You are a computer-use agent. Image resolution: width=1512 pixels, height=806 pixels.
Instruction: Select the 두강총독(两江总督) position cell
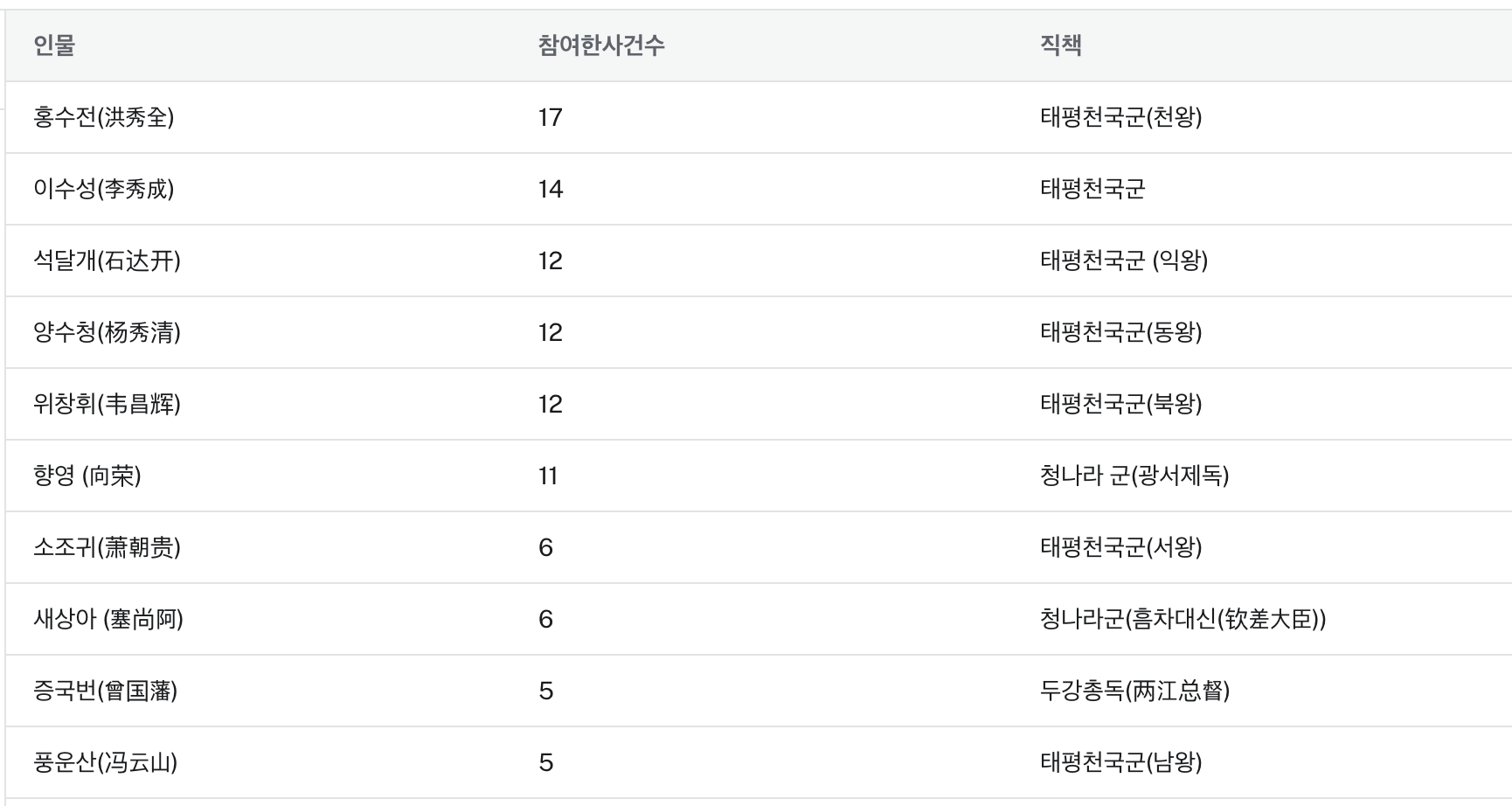pos(1134,691)
